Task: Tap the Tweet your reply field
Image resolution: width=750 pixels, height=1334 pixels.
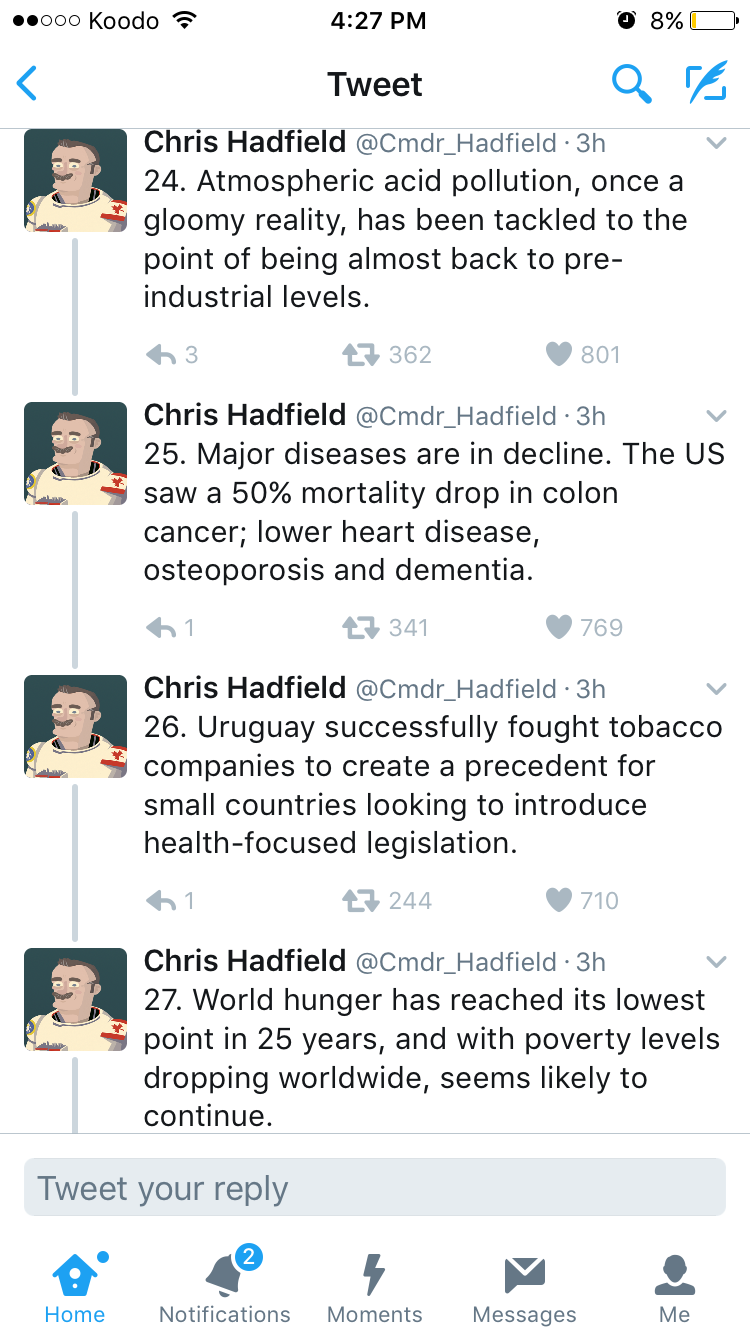Action: click(x=375, y=1188)
